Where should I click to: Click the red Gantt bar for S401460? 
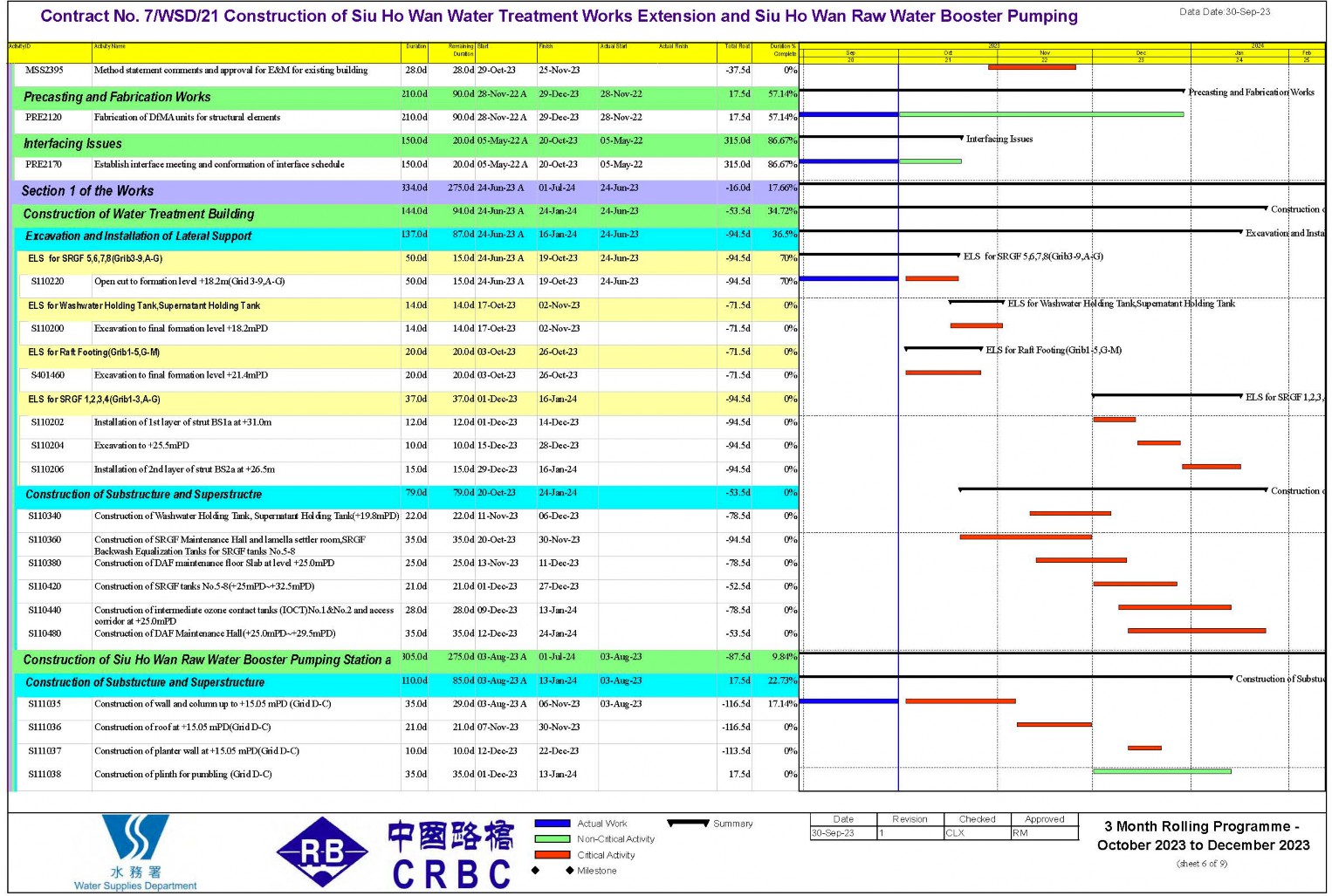(944, 373)
